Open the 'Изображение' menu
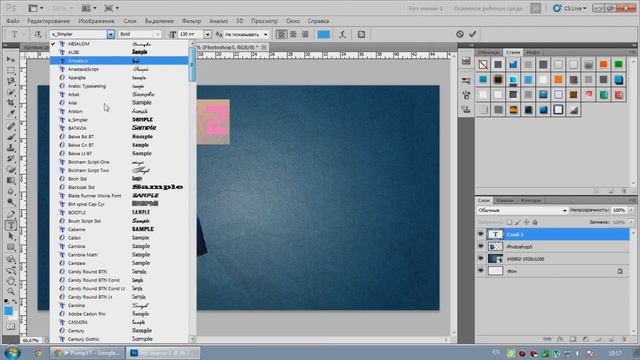This screenshot has height=360, width=640. (96, 21)
